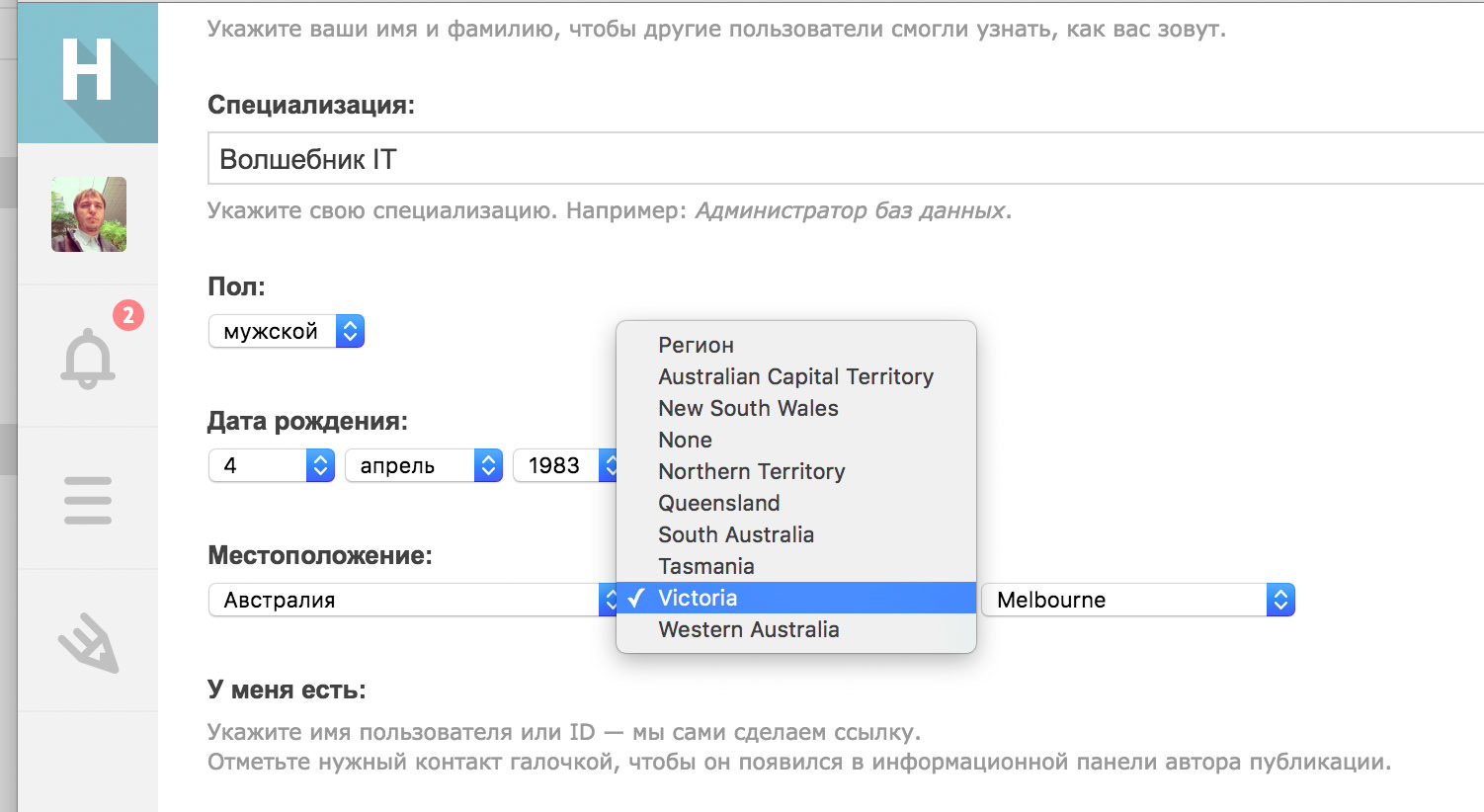
Task: Pick Northern Territory in region list
Action: coord(751,471)
